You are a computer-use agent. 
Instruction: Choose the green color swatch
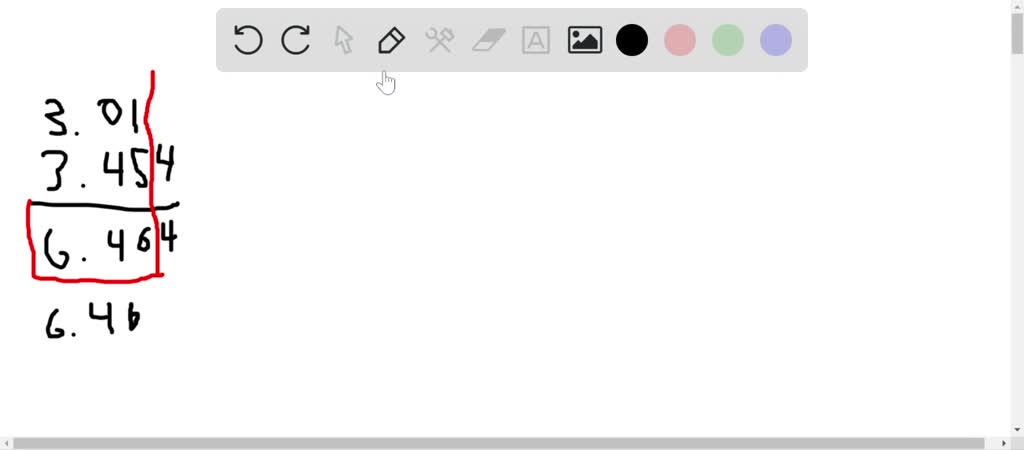728,40
